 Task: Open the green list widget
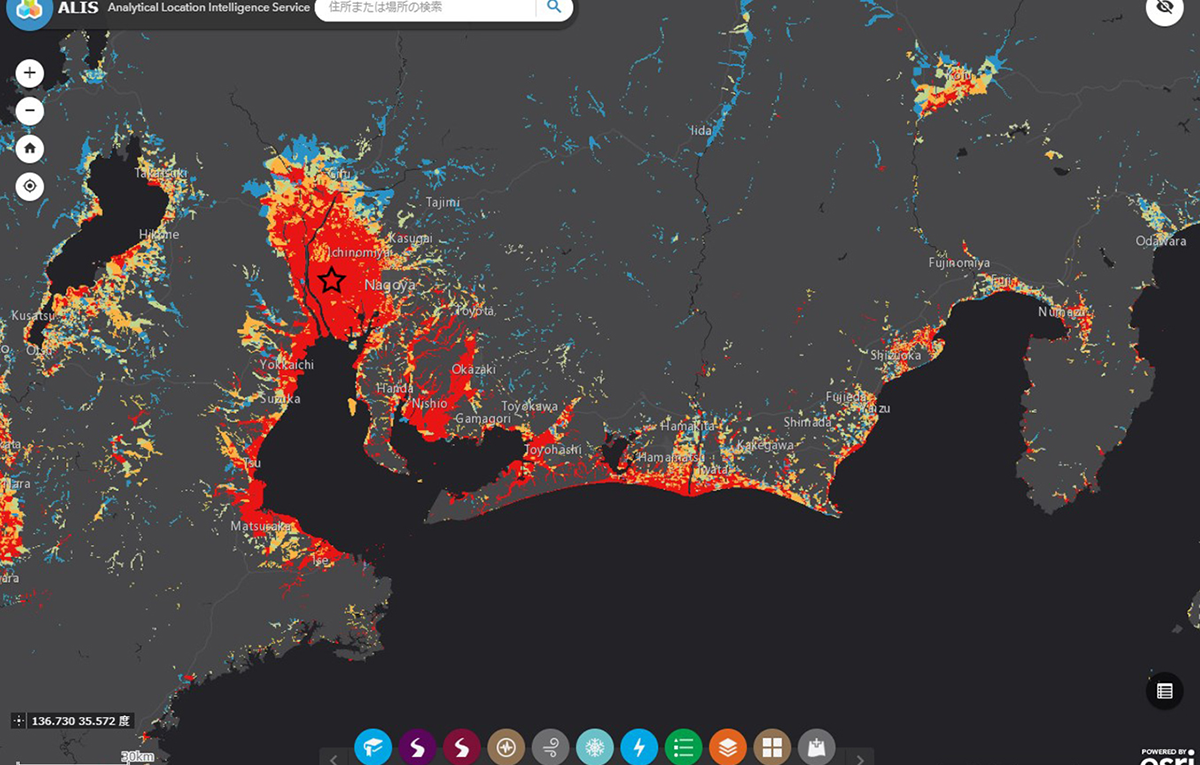point(684,746)
